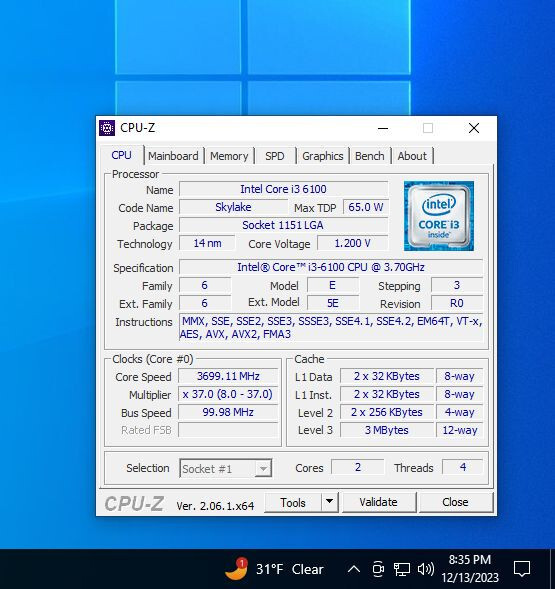This screenshot has width=555, height=589.
Task: Click the Instructions list starting with MMX
Action: (331, 328)
